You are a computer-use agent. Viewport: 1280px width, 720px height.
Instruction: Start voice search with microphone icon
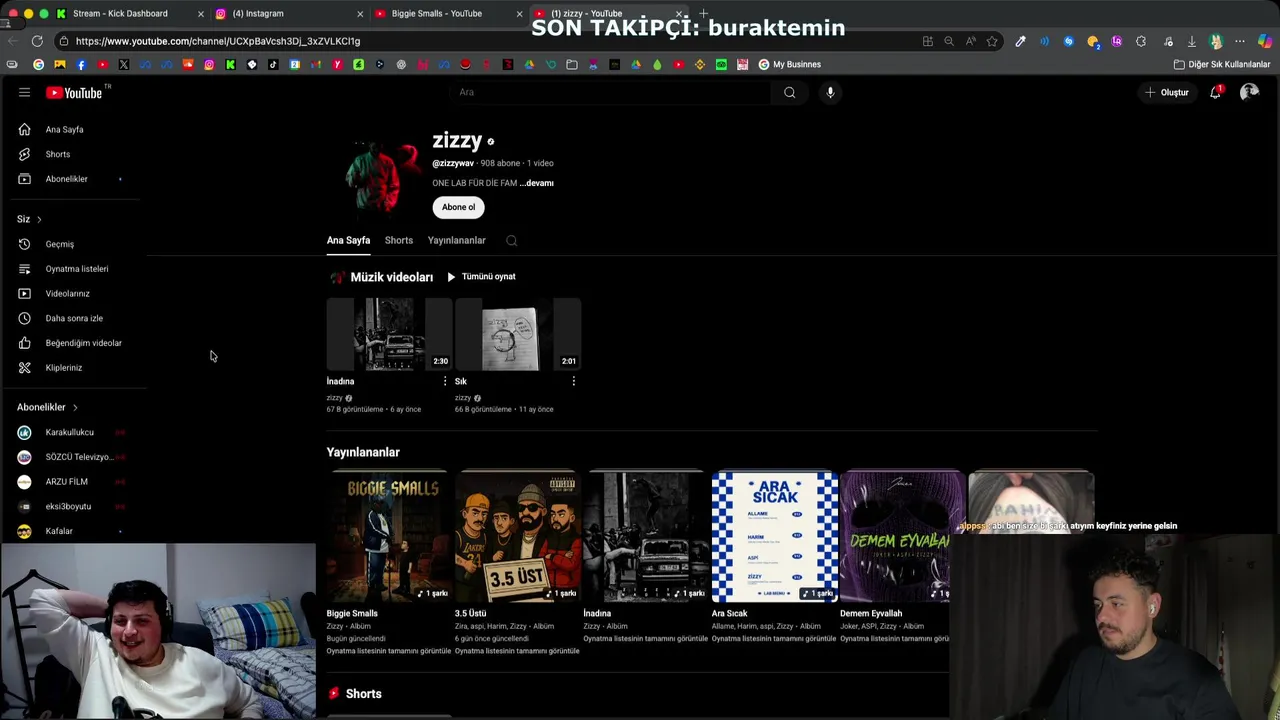pyautogui.click(x=830, y=92)
